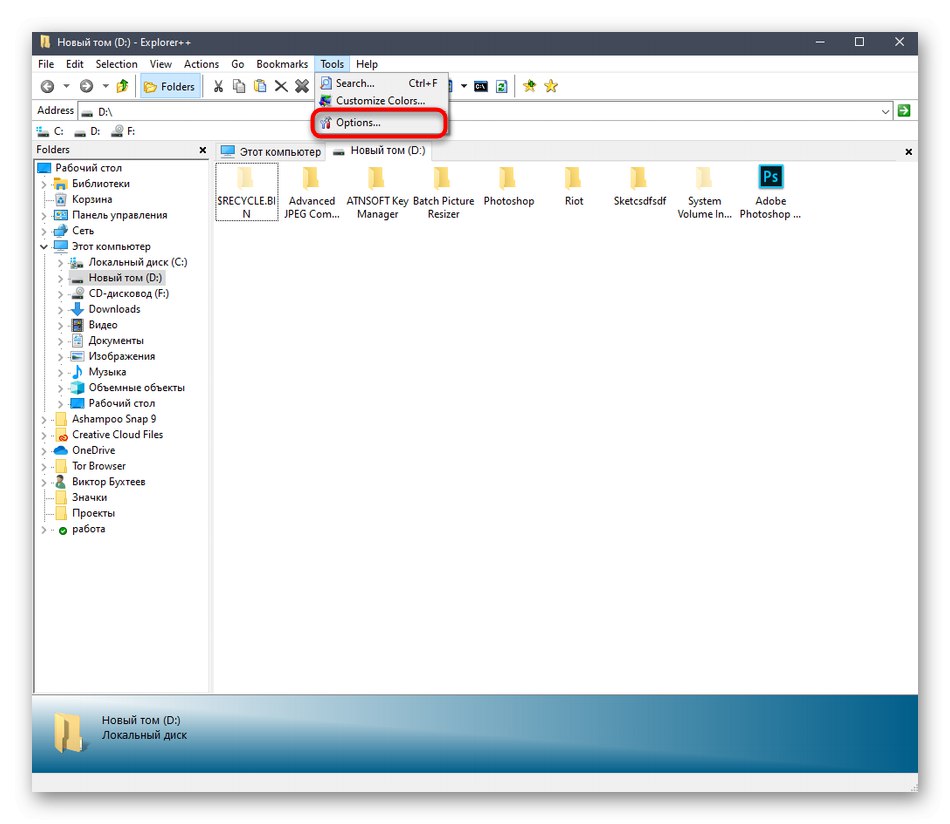Image resolution: width=950 pixels, height=824 pixels.
Task: Open the views dropdown arrow before command prompt icon
Action: point(463,86)
